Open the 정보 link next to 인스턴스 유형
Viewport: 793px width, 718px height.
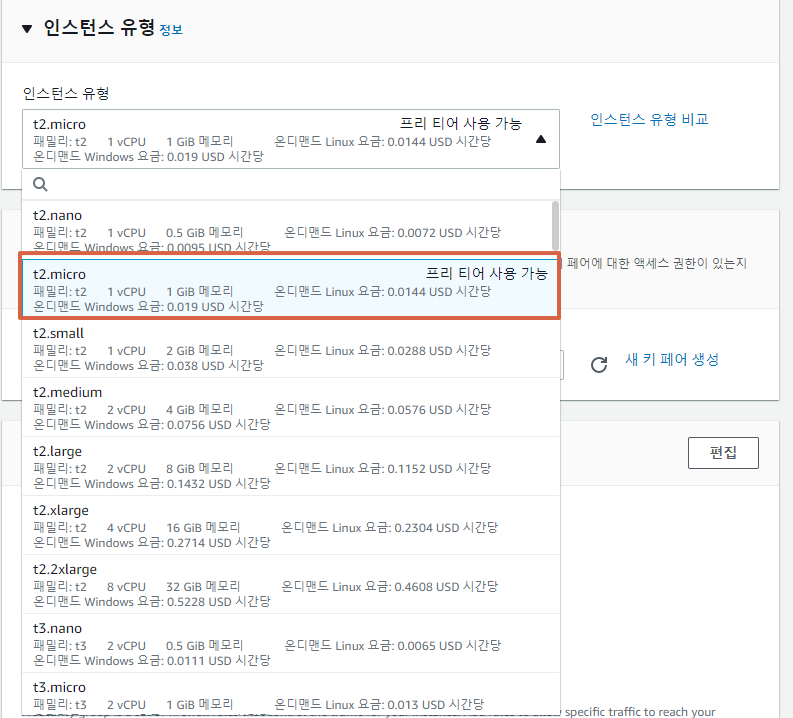(171, 30)
